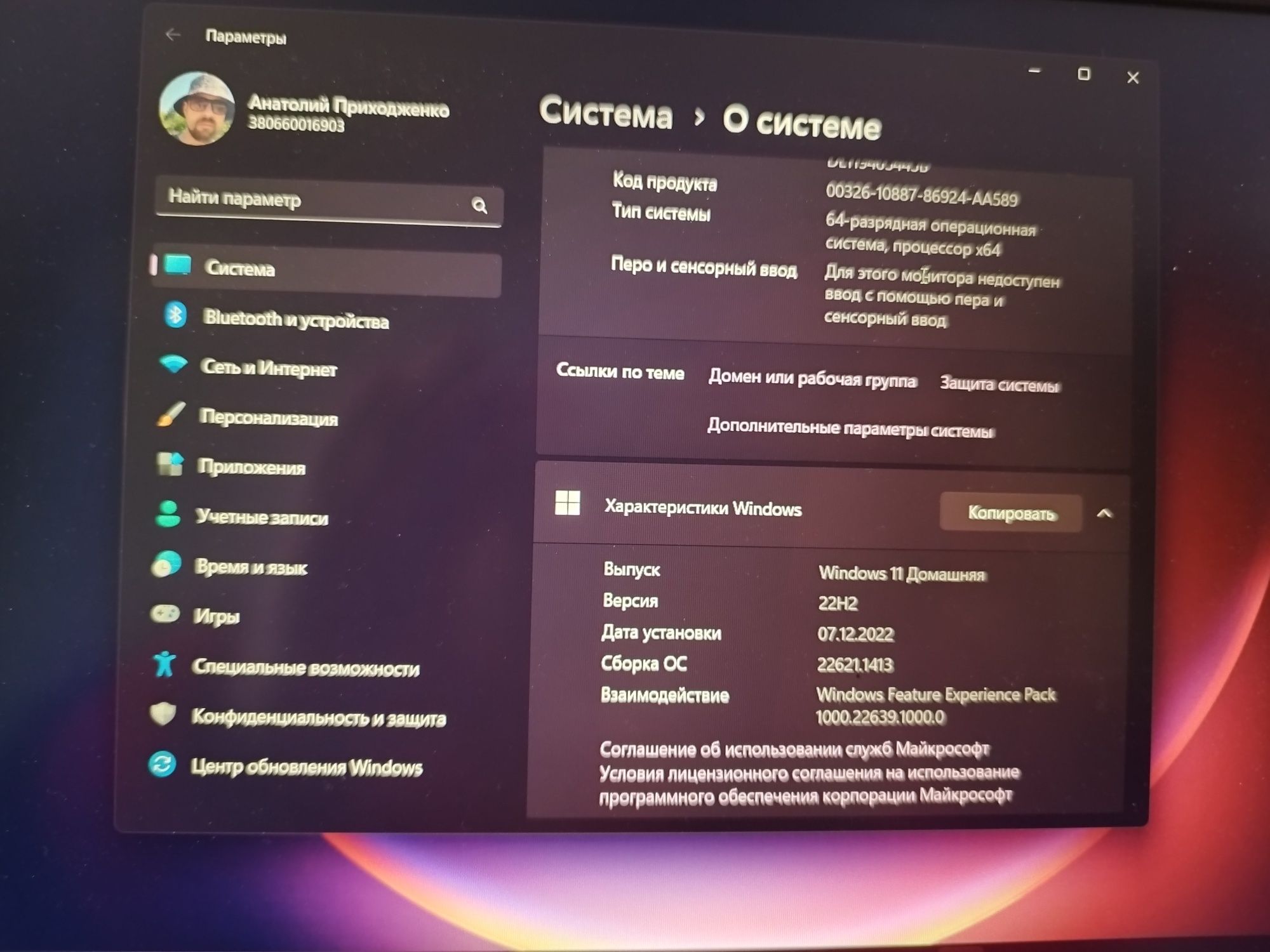
Task: Click the magnifier search icon
Action: tap(479, 206)
